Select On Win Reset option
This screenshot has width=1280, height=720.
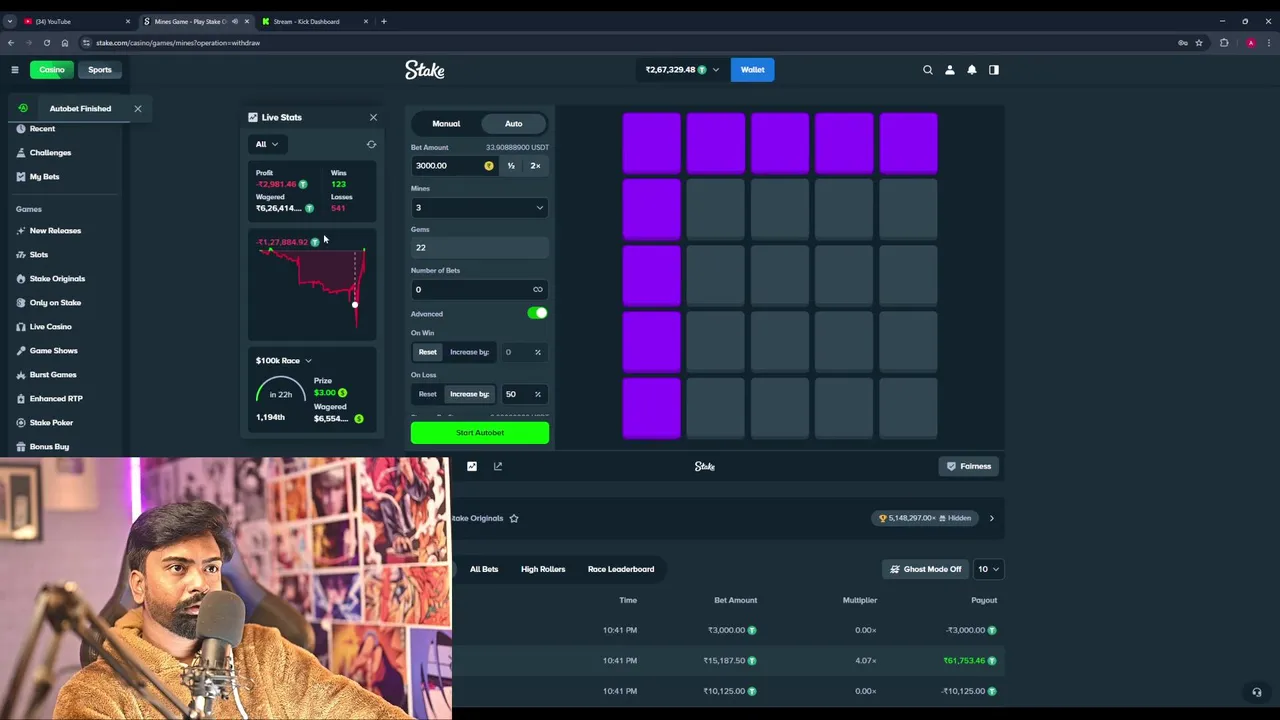(428, 352)
